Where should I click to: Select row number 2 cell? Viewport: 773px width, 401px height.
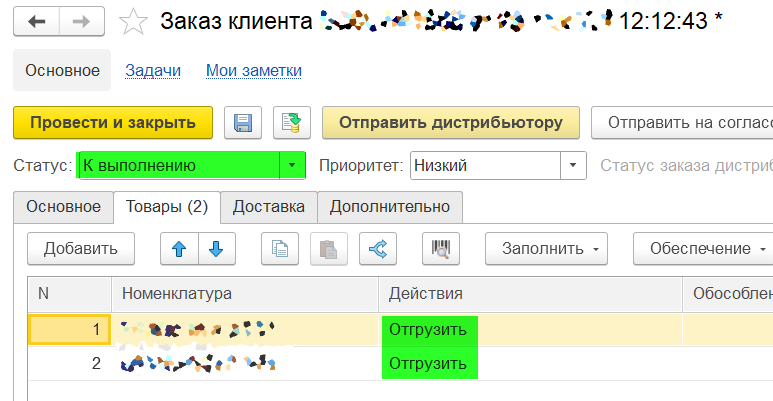(x=70, y=364)
